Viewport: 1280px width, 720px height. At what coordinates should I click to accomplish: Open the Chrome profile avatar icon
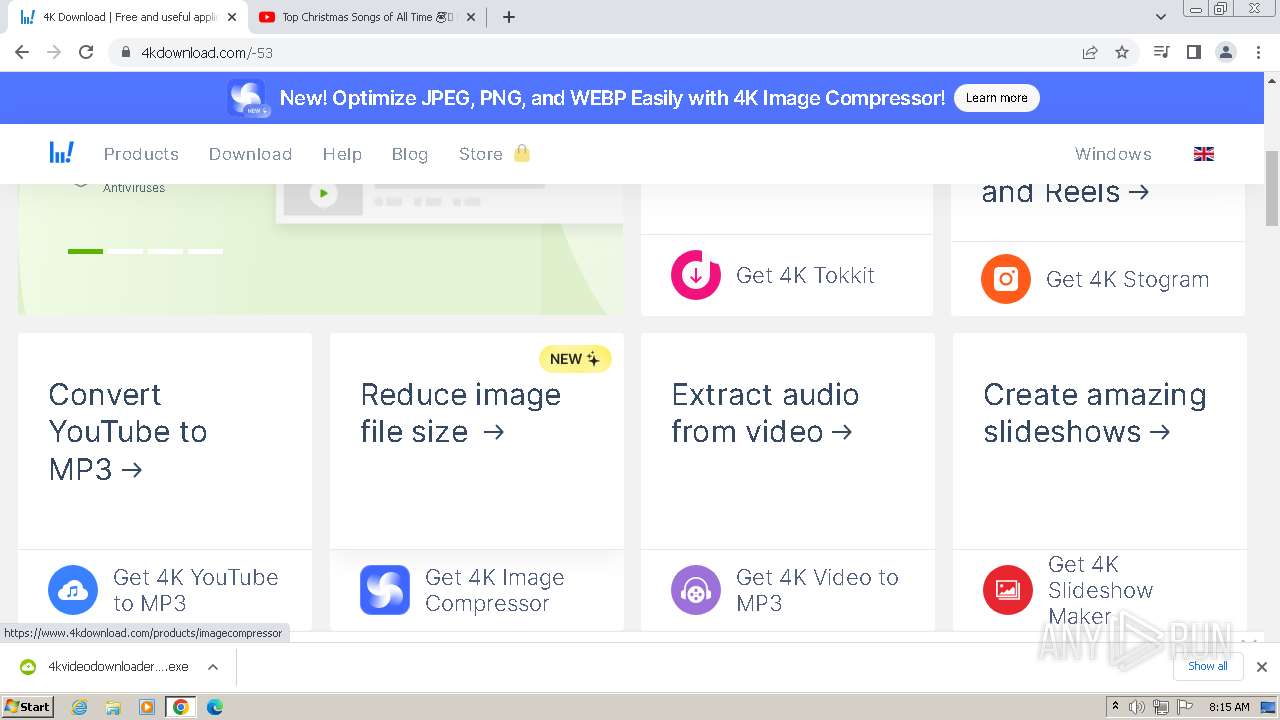1225,52
